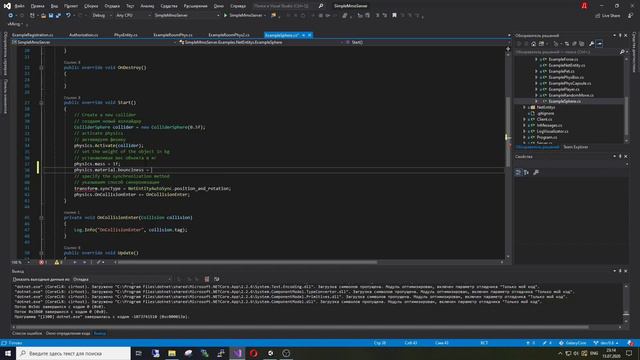Click the Categorized icon in Properties panel

click(x=518, y=172)
